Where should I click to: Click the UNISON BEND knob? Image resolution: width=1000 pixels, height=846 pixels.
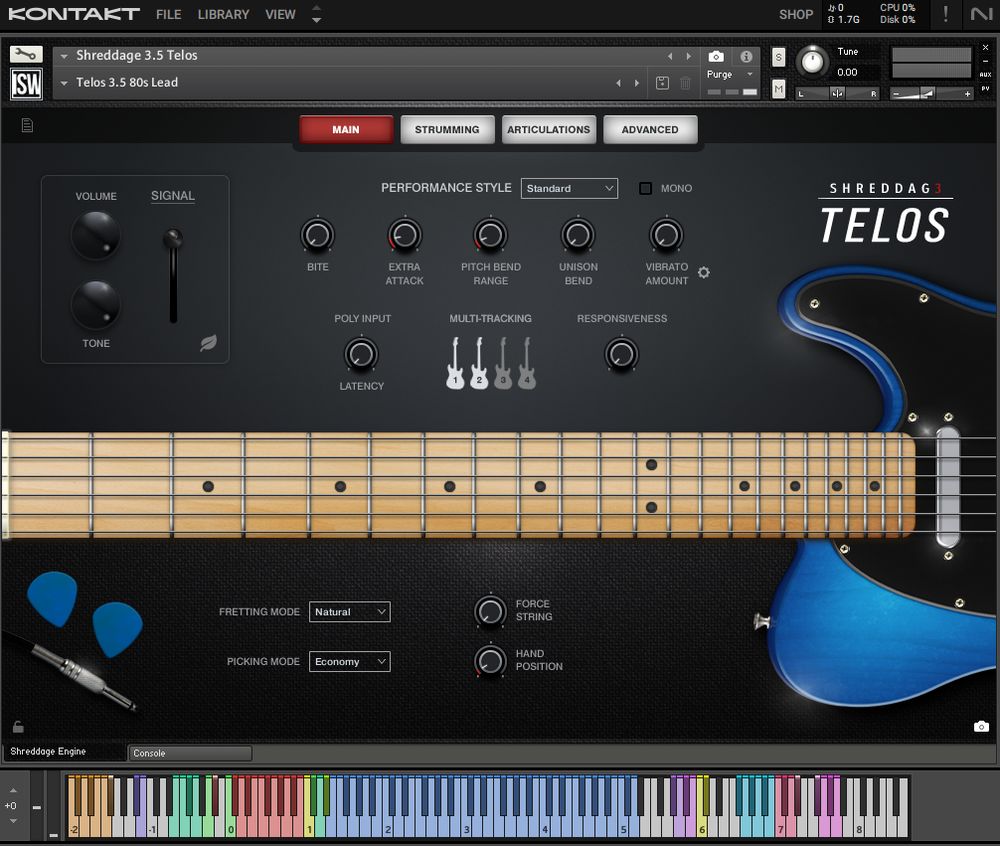click(578, 235)
